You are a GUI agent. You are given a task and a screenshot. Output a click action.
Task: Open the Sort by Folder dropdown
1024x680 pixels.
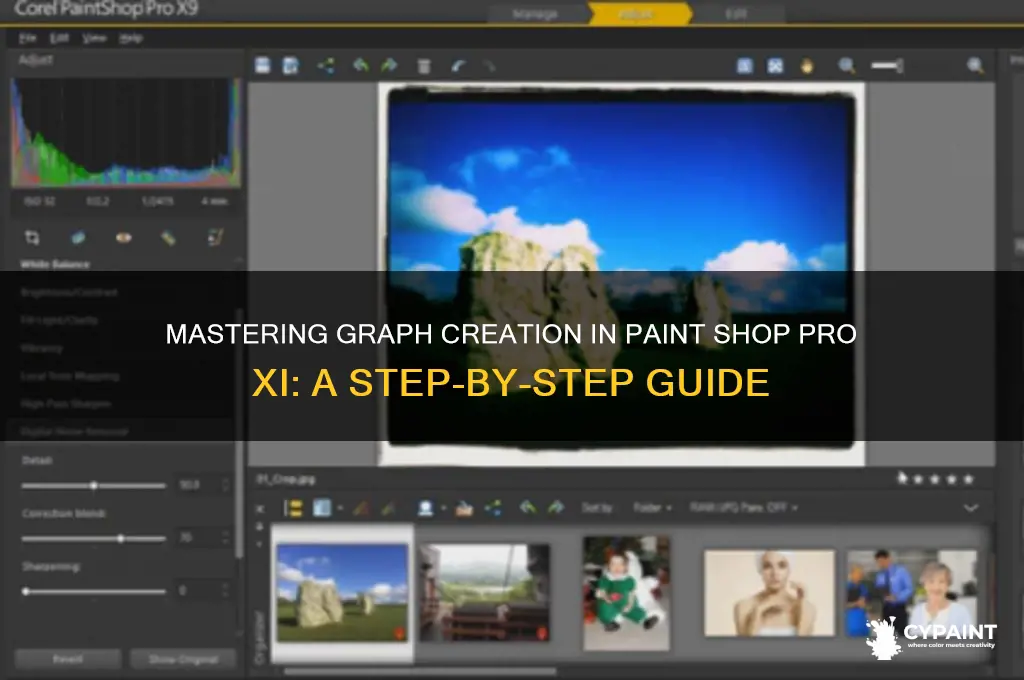click(652, 508)
